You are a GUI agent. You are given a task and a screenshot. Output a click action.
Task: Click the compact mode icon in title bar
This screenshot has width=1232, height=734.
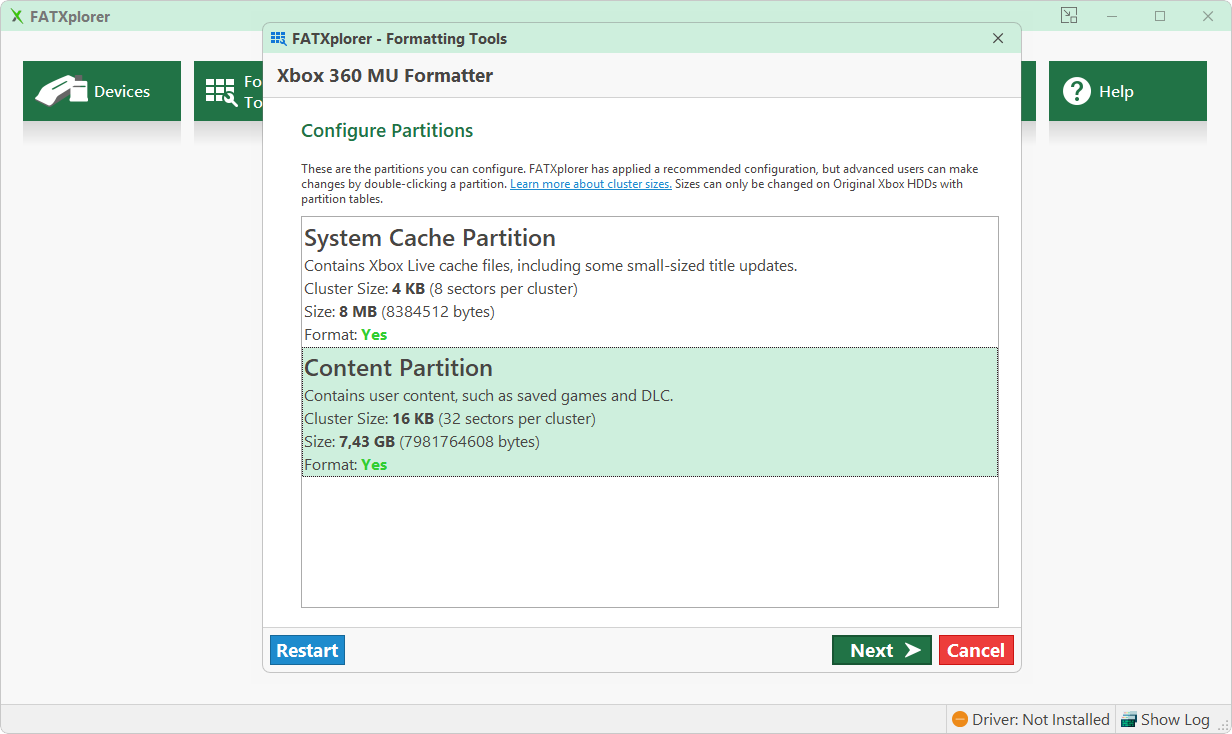pyautogui.click(x=1069, y=16)
